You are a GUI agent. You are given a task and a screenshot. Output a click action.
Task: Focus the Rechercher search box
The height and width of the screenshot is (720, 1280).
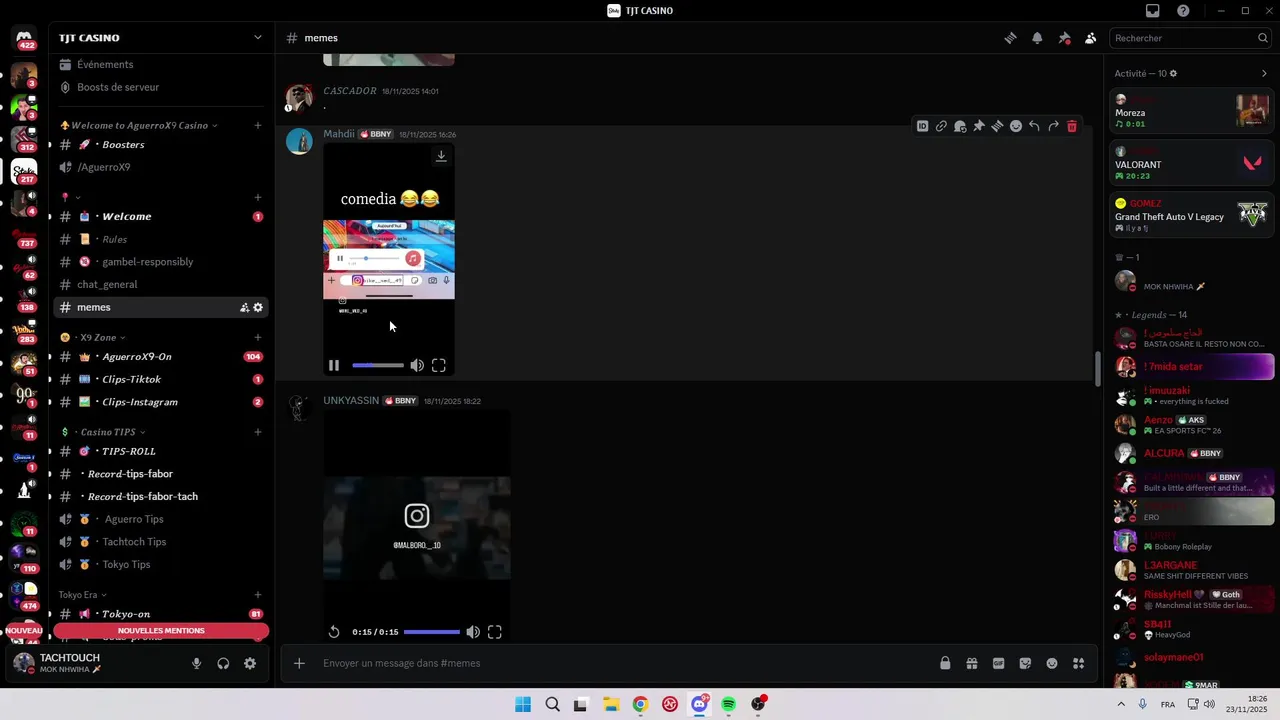coord(1190,38)
